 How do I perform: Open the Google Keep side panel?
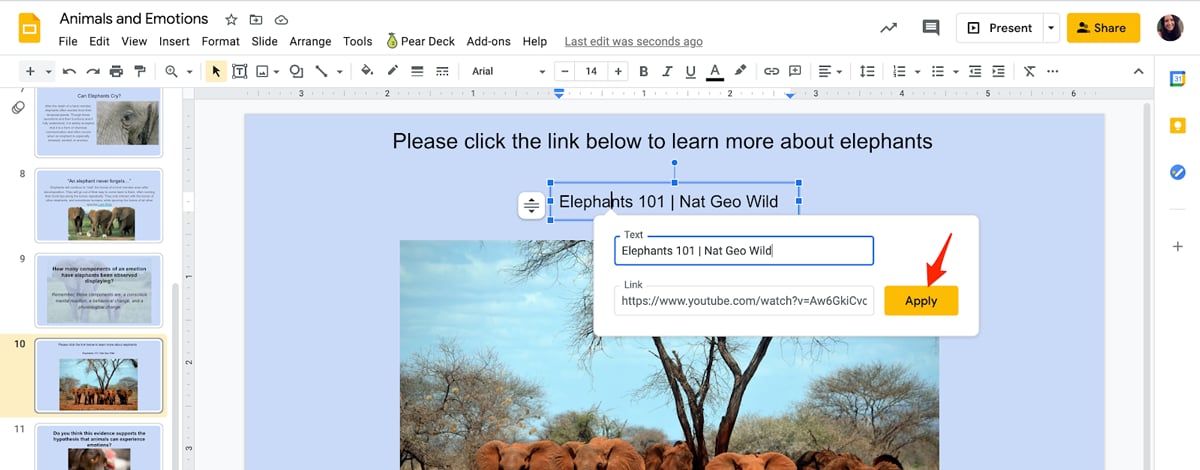pyautogui.click(x=1178, y=125)
